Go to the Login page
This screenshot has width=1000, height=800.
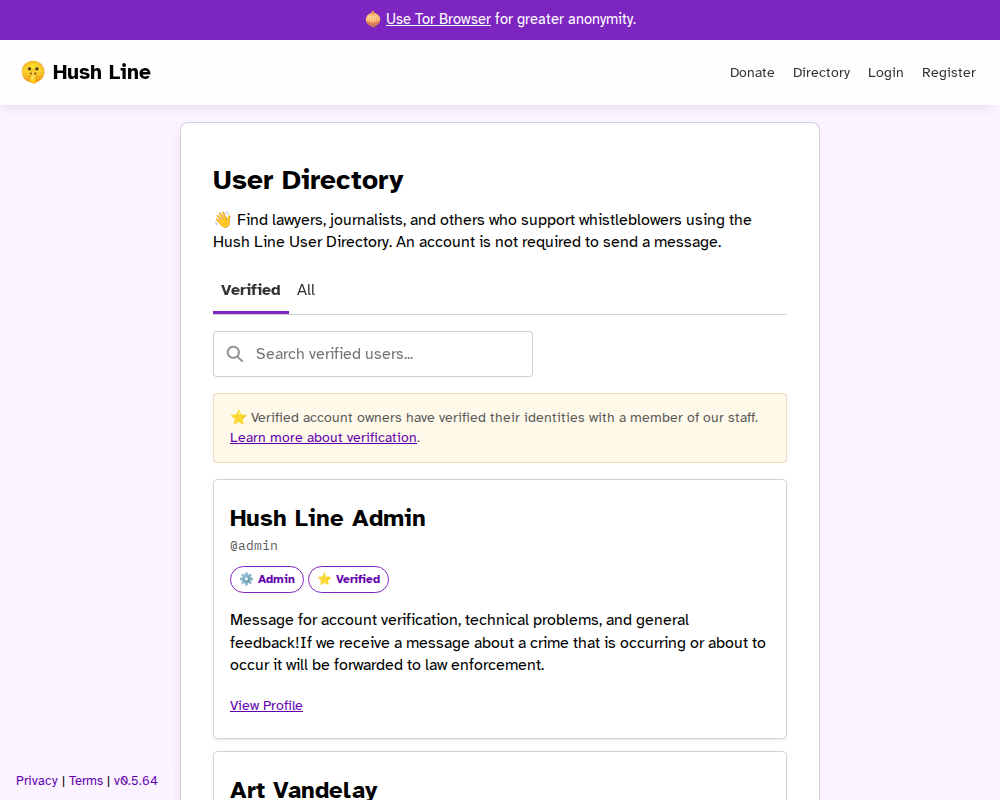coord(885,72)
